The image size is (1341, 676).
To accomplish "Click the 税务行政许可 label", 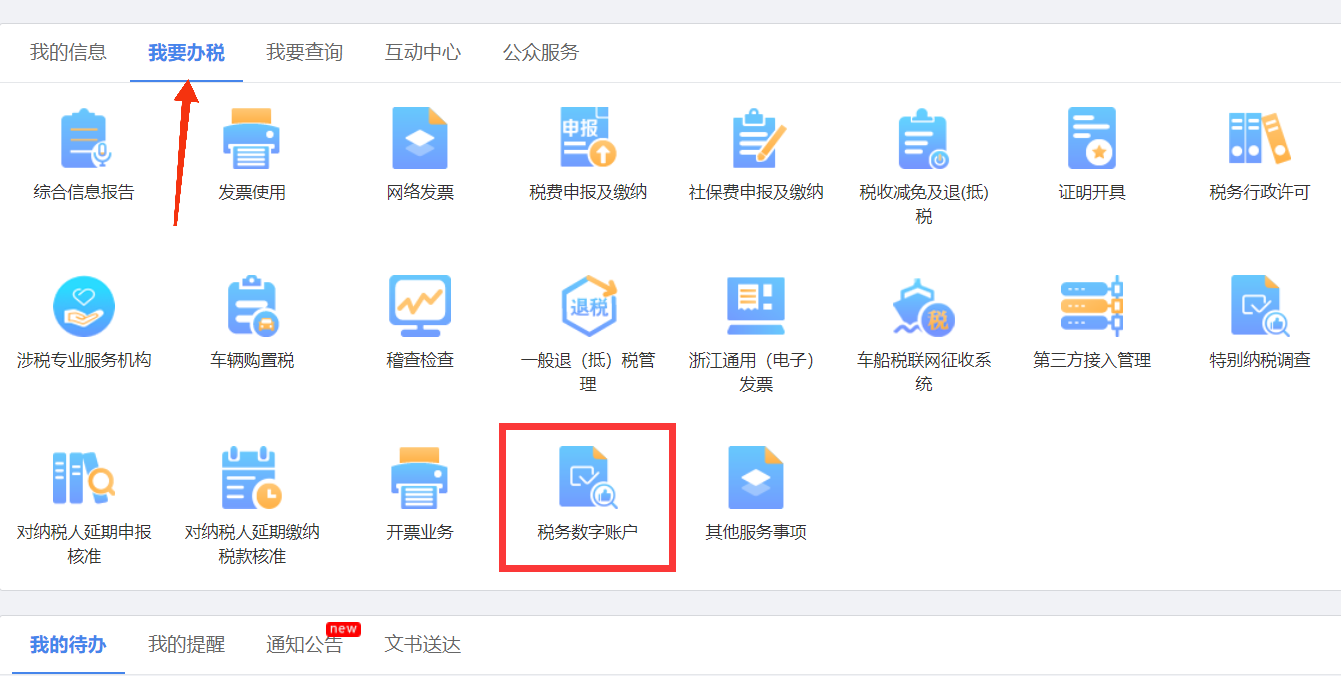I will (1260, 192).
